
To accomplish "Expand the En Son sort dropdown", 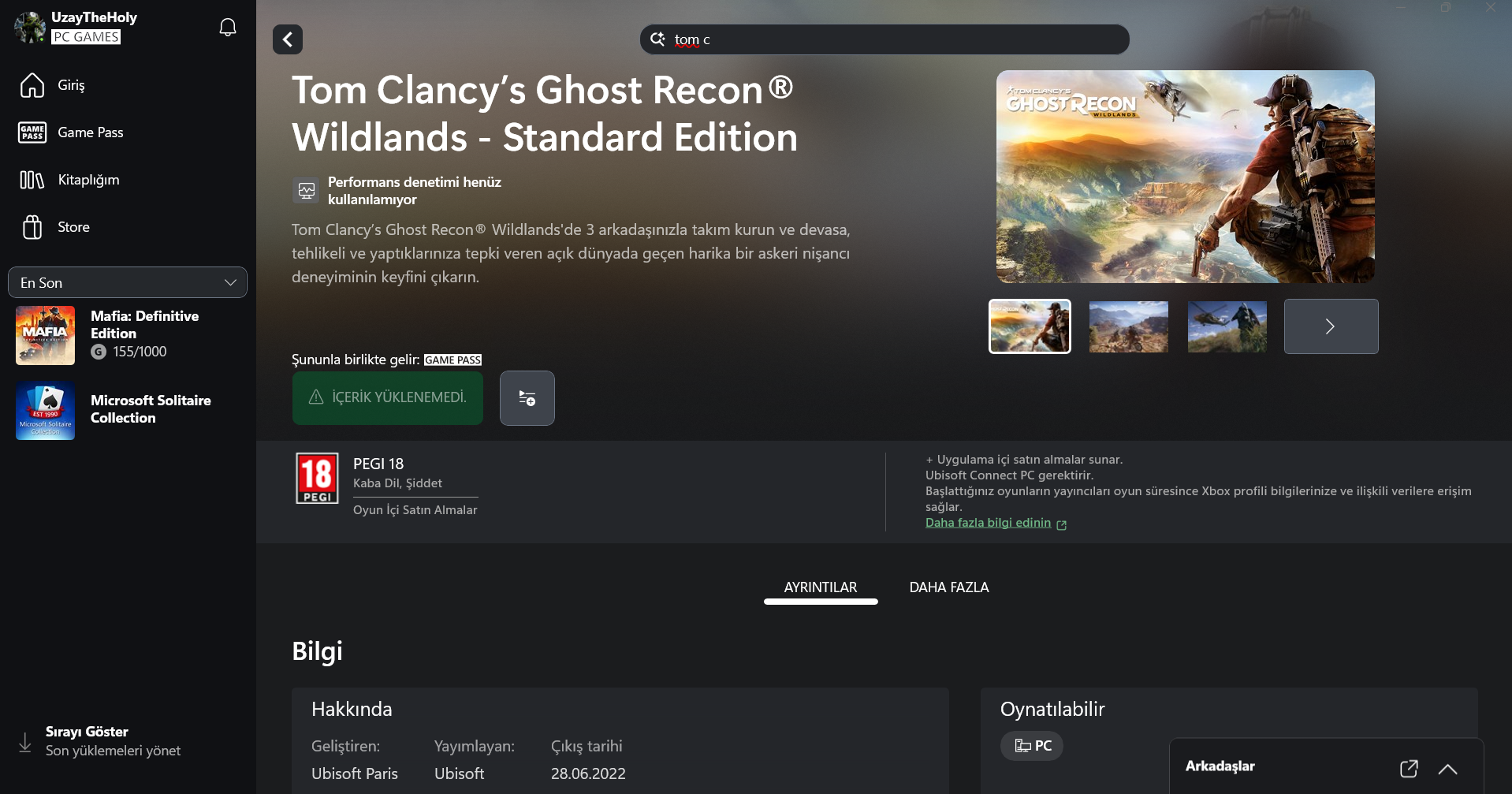I will tap(128, 282).
